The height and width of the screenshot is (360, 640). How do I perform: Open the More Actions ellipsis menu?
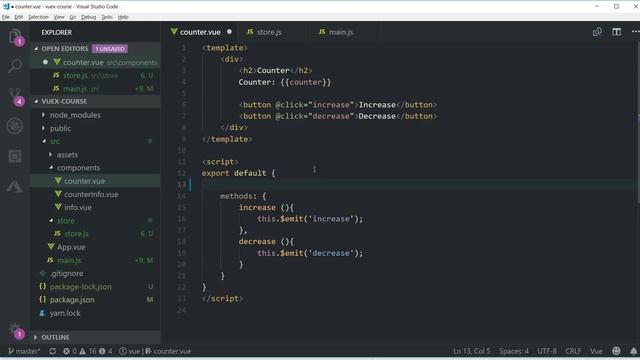(635, 32)
